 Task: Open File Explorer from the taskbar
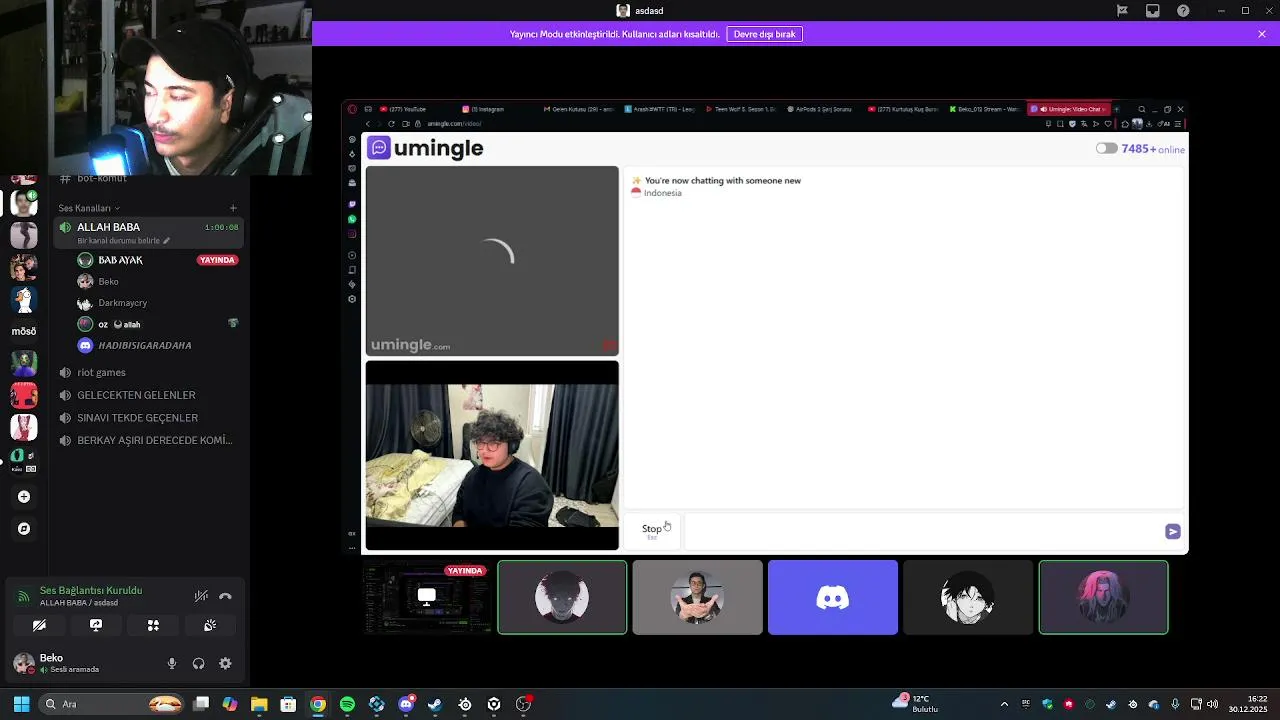tap(259, 704)
